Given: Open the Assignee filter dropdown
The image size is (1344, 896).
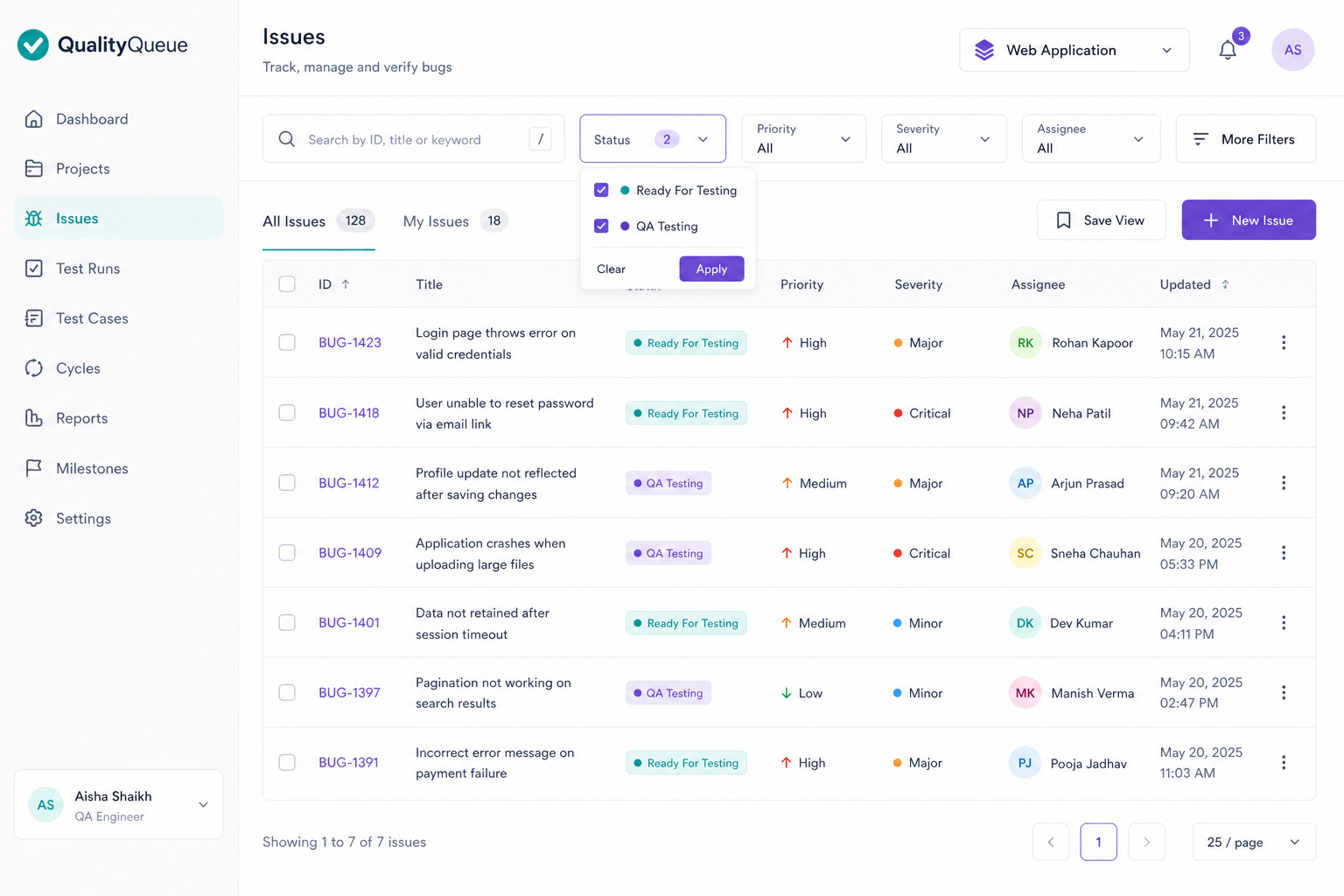Looking at the screenshot, I should (x=1091, y=139).
